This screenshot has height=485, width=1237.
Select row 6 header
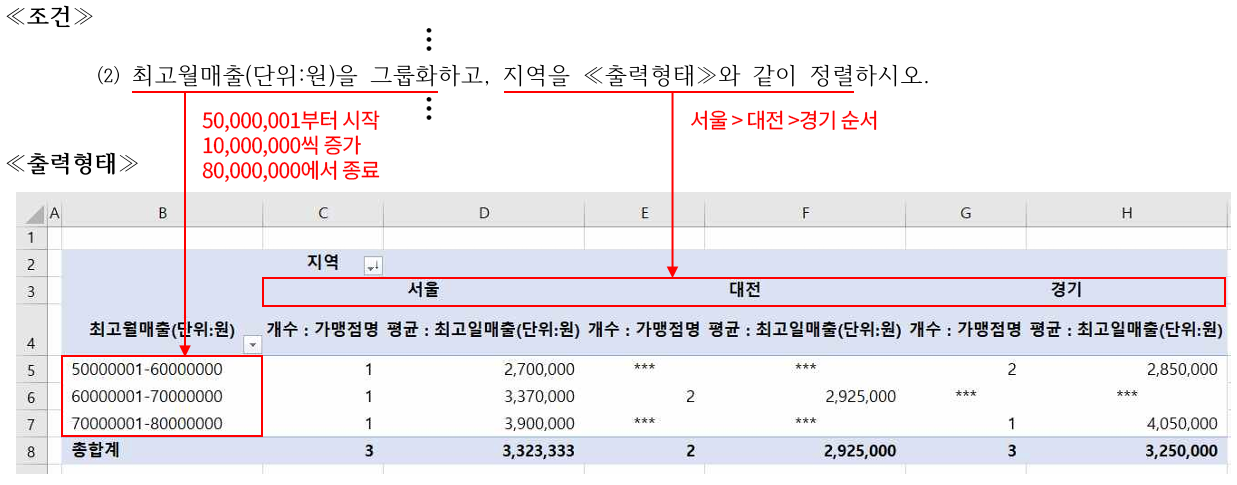click(31, 396)
